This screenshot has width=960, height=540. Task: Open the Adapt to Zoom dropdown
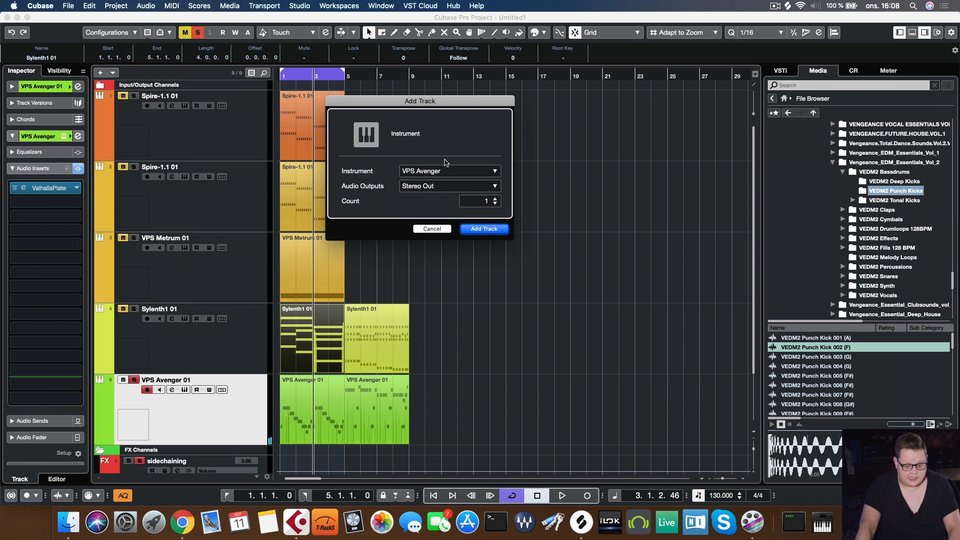point(683,32)
